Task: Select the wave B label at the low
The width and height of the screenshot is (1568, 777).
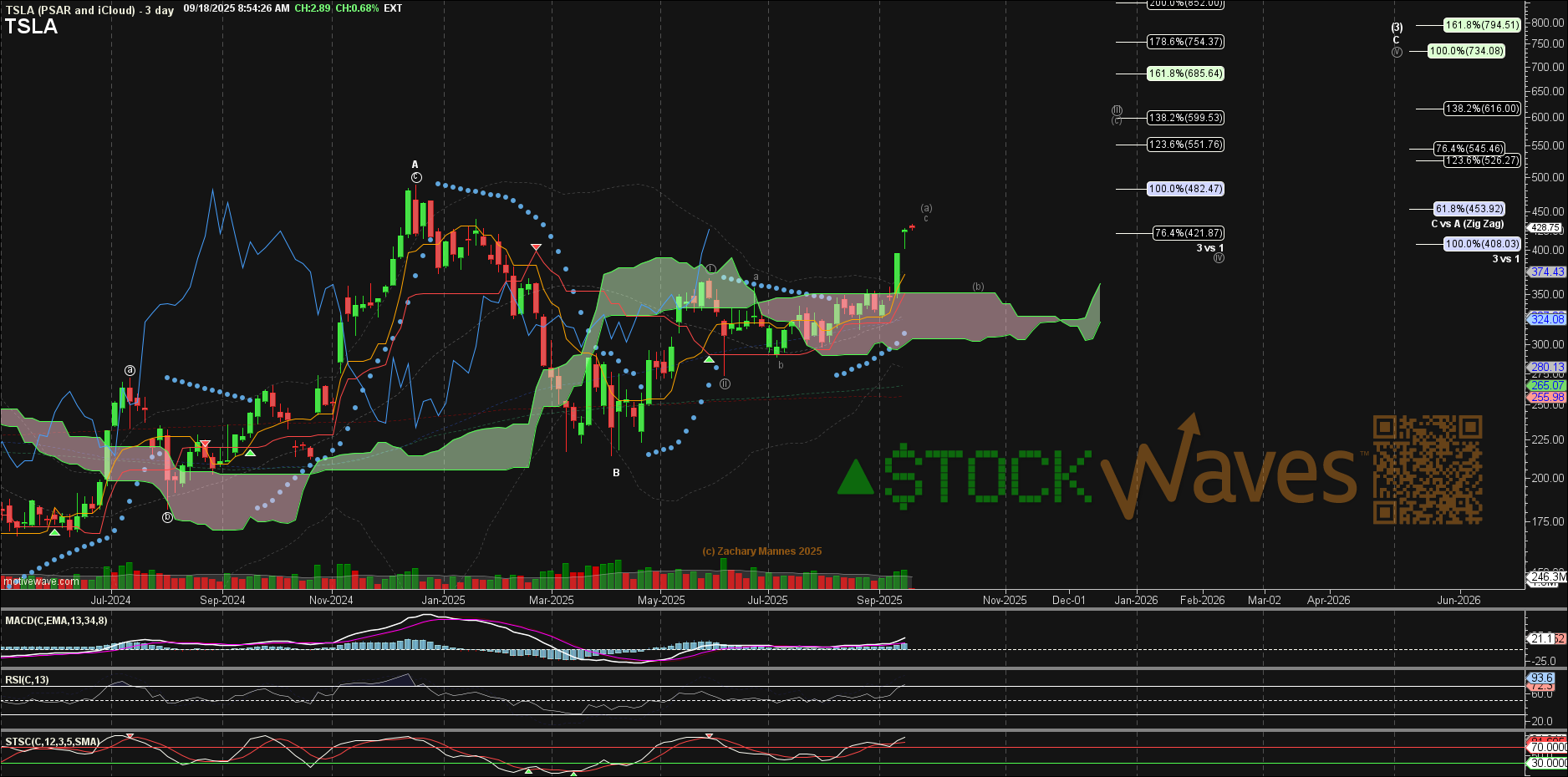Action: coord(616,473)
